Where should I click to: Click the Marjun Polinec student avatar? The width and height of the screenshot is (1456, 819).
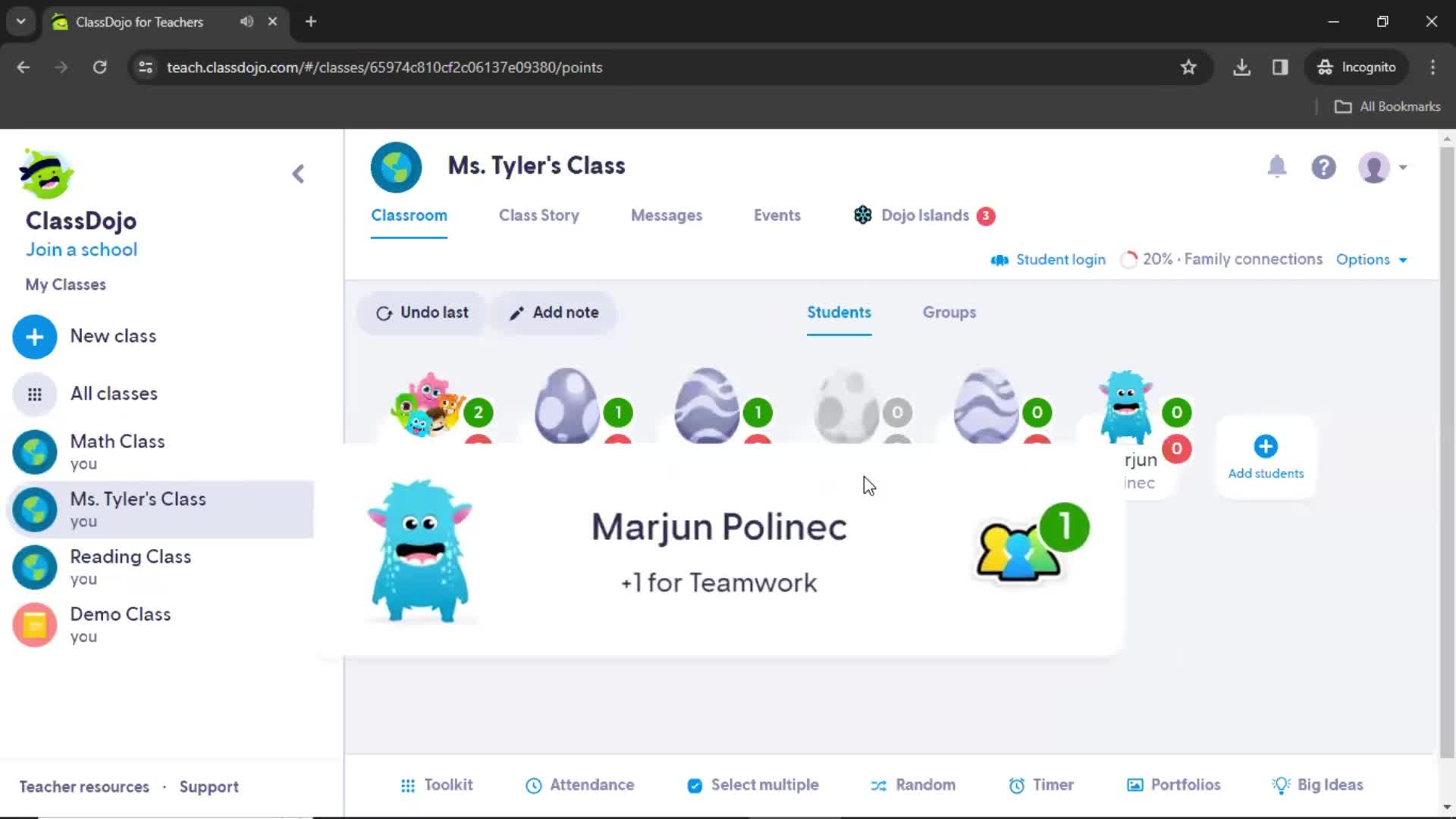[1127, 405]
